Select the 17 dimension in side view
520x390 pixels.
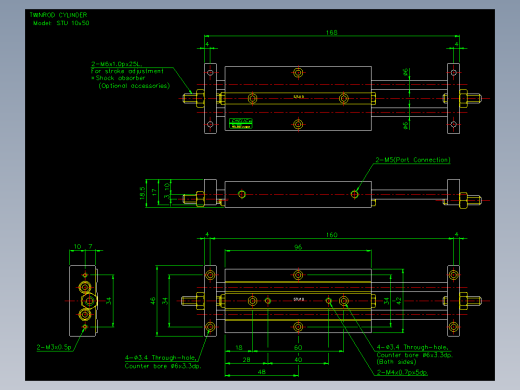(154, 192)
